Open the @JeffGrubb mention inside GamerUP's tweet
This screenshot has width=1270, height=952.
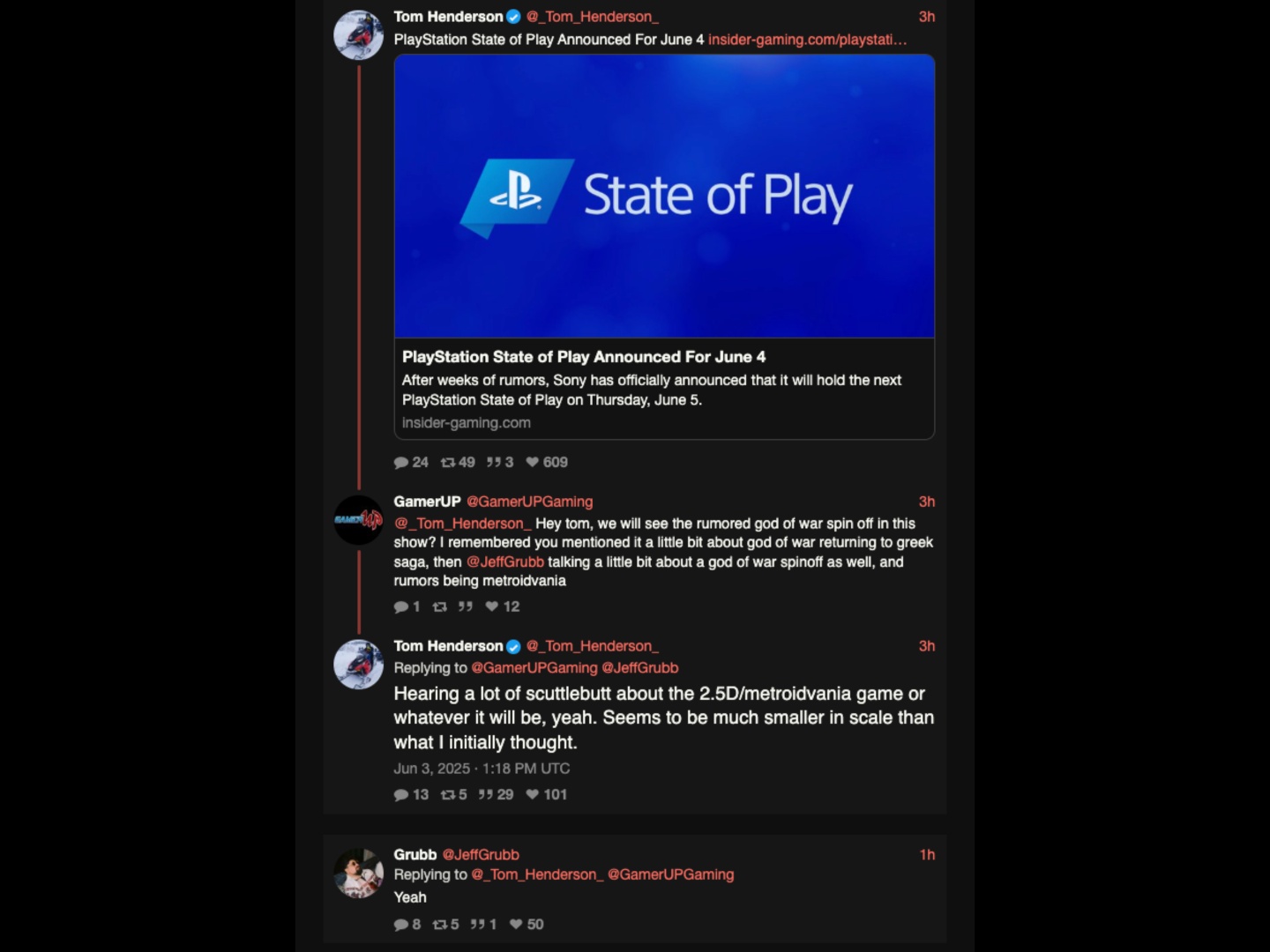pyautogui.click(x=505, y=562)
